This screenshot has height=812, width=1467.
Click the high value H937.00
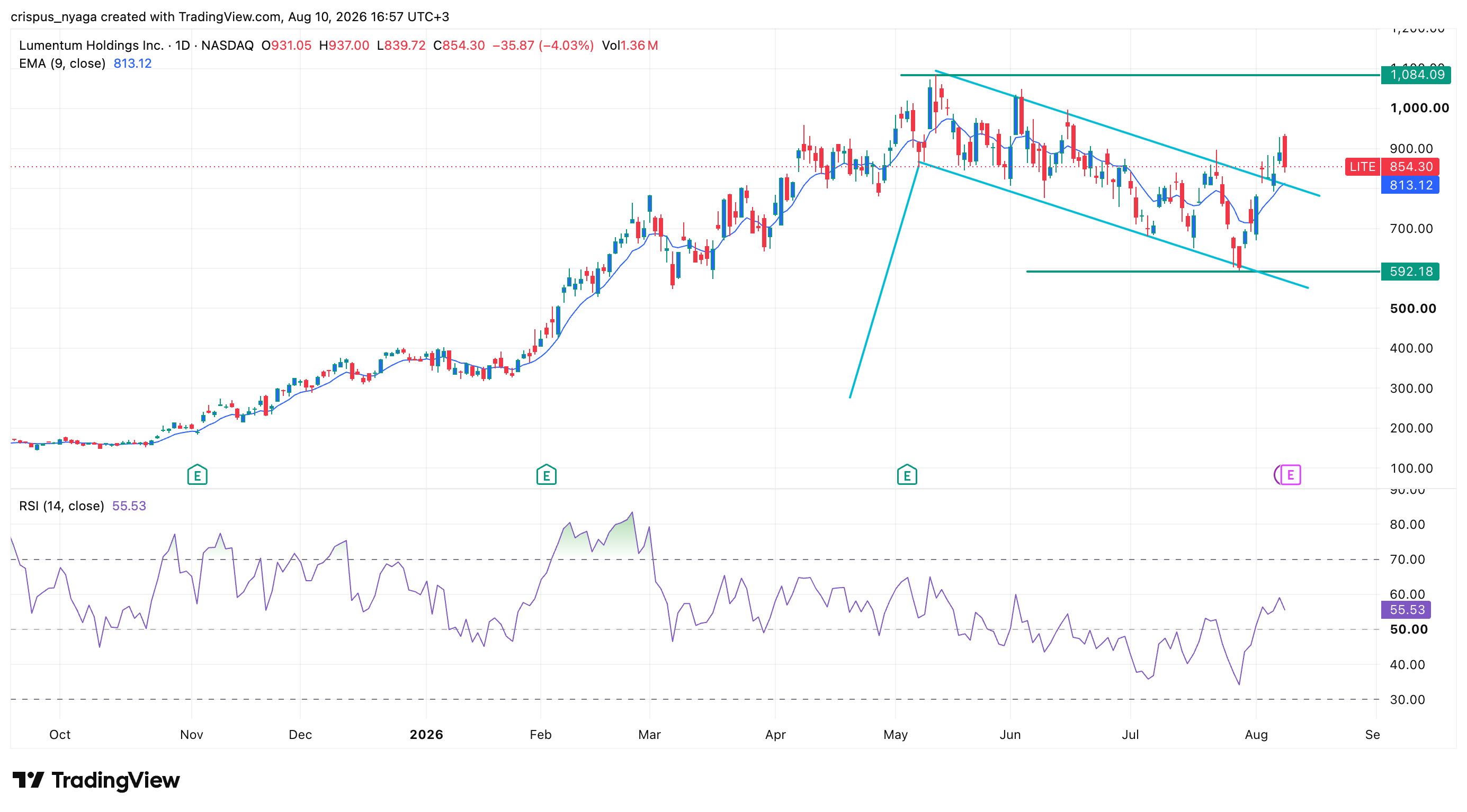click(344, 46)
